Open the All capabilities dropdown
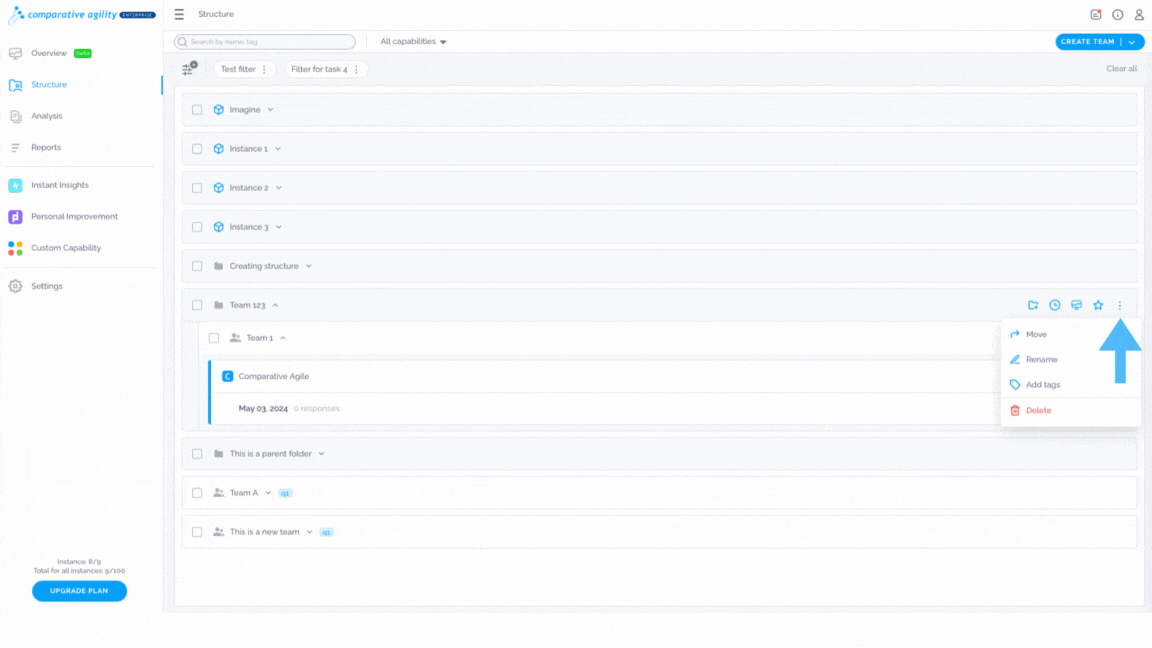The image size is (1152, 648). (413, 42)
